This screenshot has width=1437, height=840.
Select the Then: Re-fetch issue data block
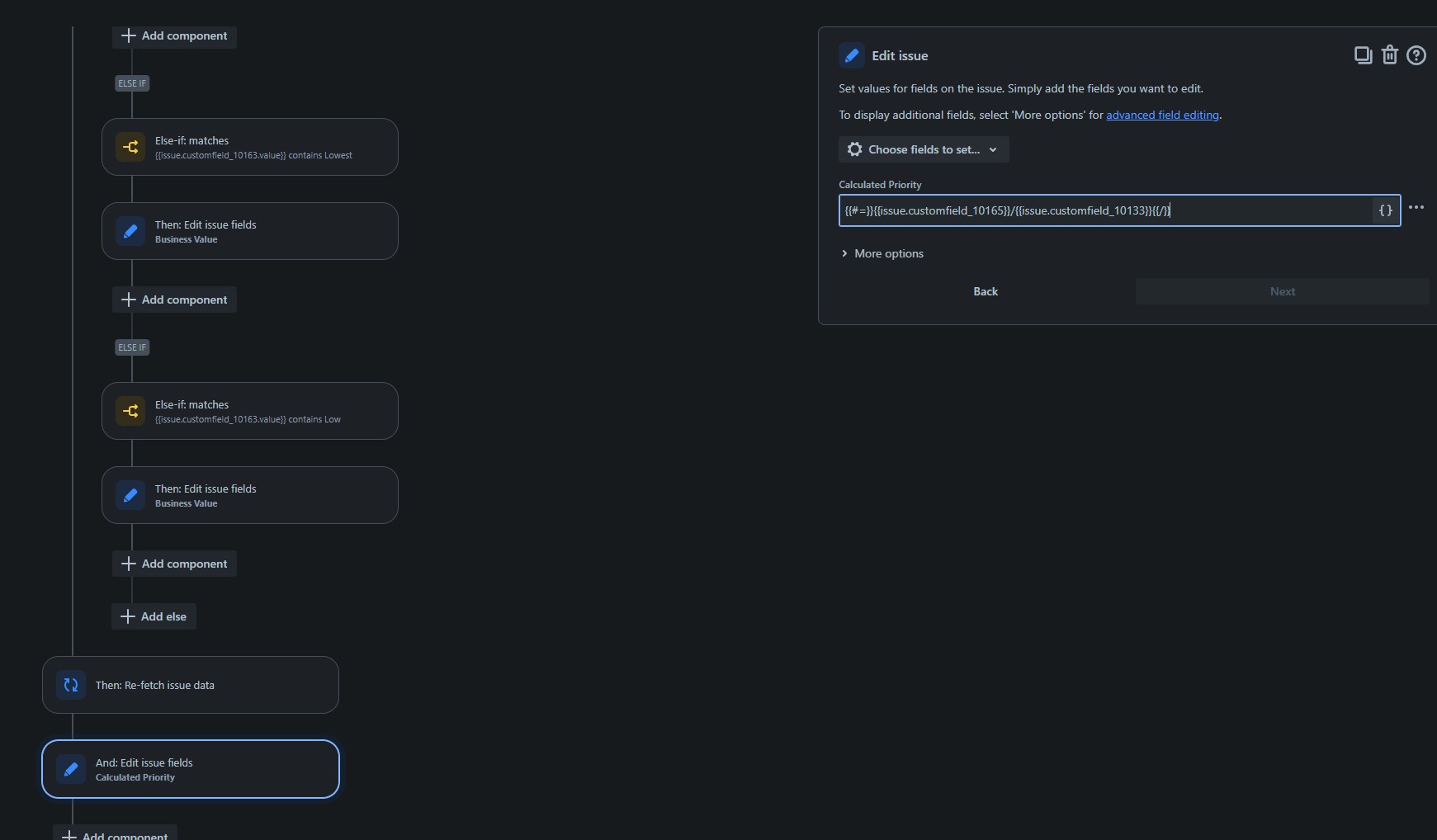(x=190, y=684)
